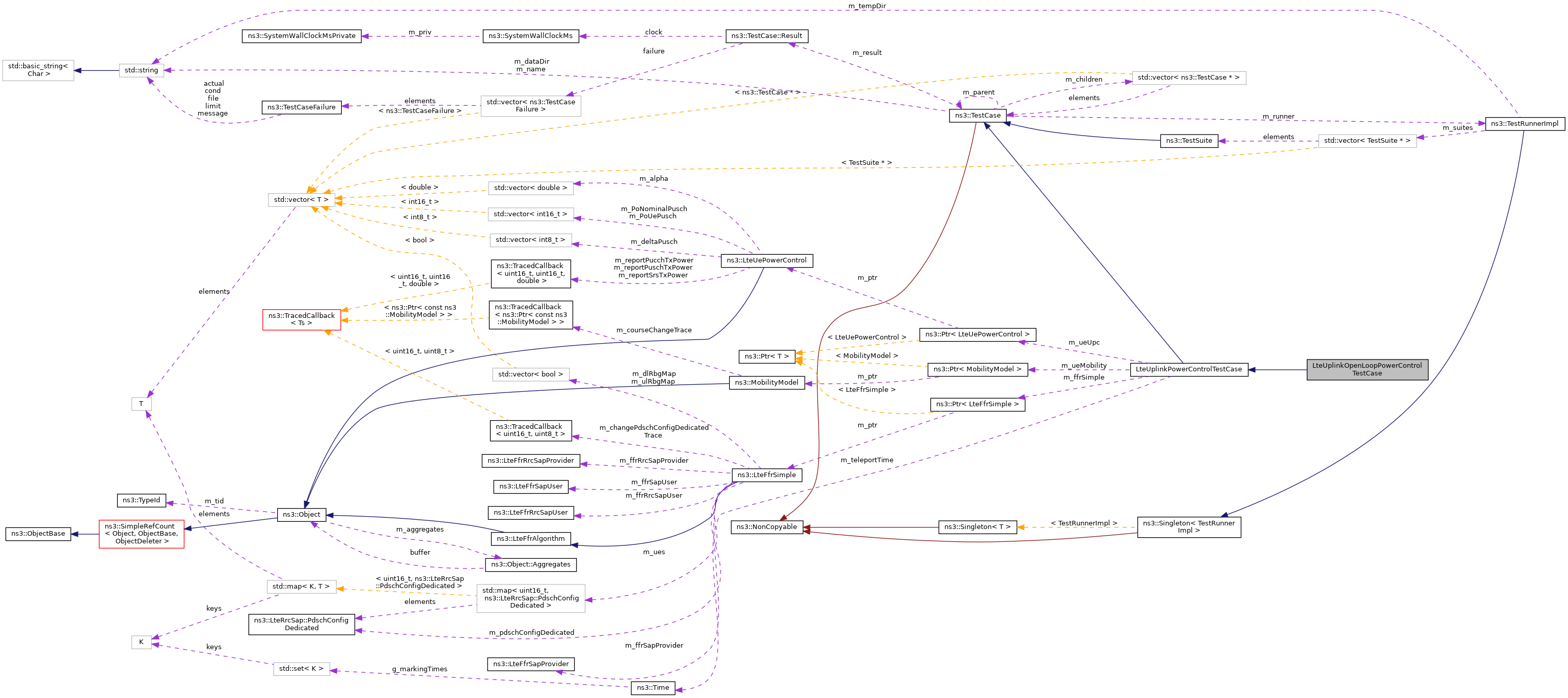Click the K template node
1568x698 pixels.
coord(141,642)
